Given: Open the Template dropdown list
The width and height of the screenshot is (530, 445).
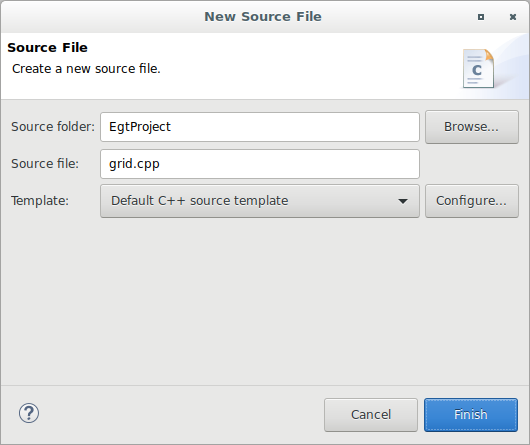Looking at the screenshot, I should coord(260,201).
